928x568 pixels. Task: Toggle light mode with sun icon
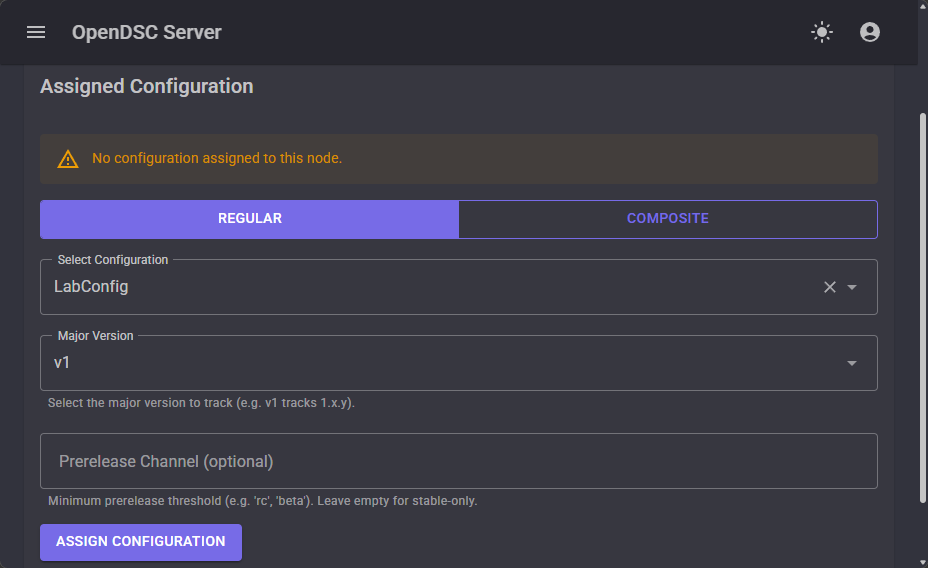click(x=821, y=32)
